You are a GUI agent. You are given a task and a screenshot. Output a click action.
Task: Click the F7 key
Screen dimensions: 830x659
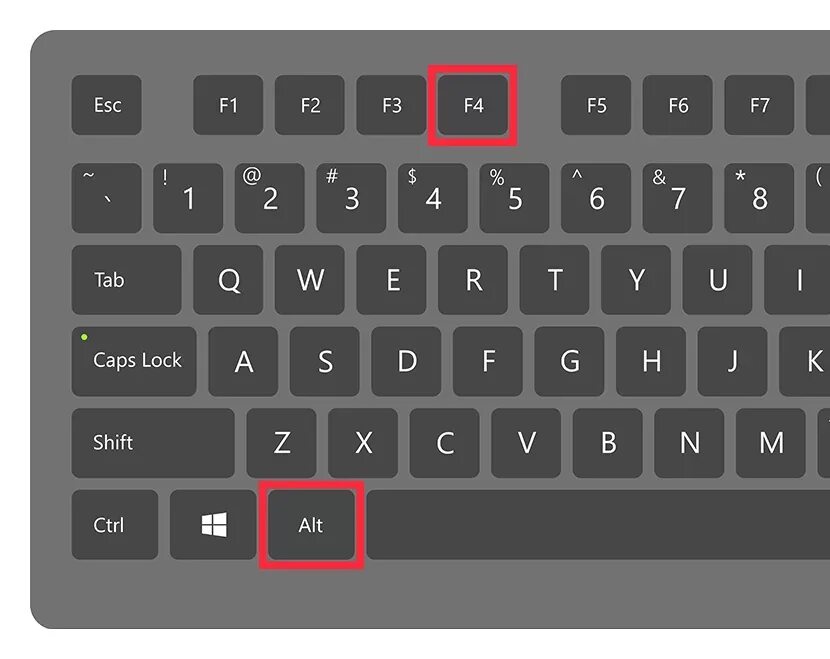[759, 105]
